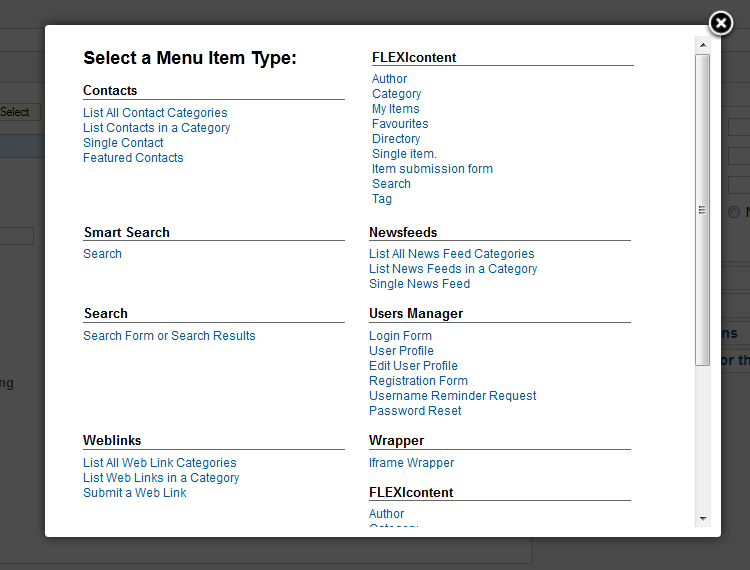The image size is (750, 570).
Task: Select Username Reminder Request
Action: [452, 396]
